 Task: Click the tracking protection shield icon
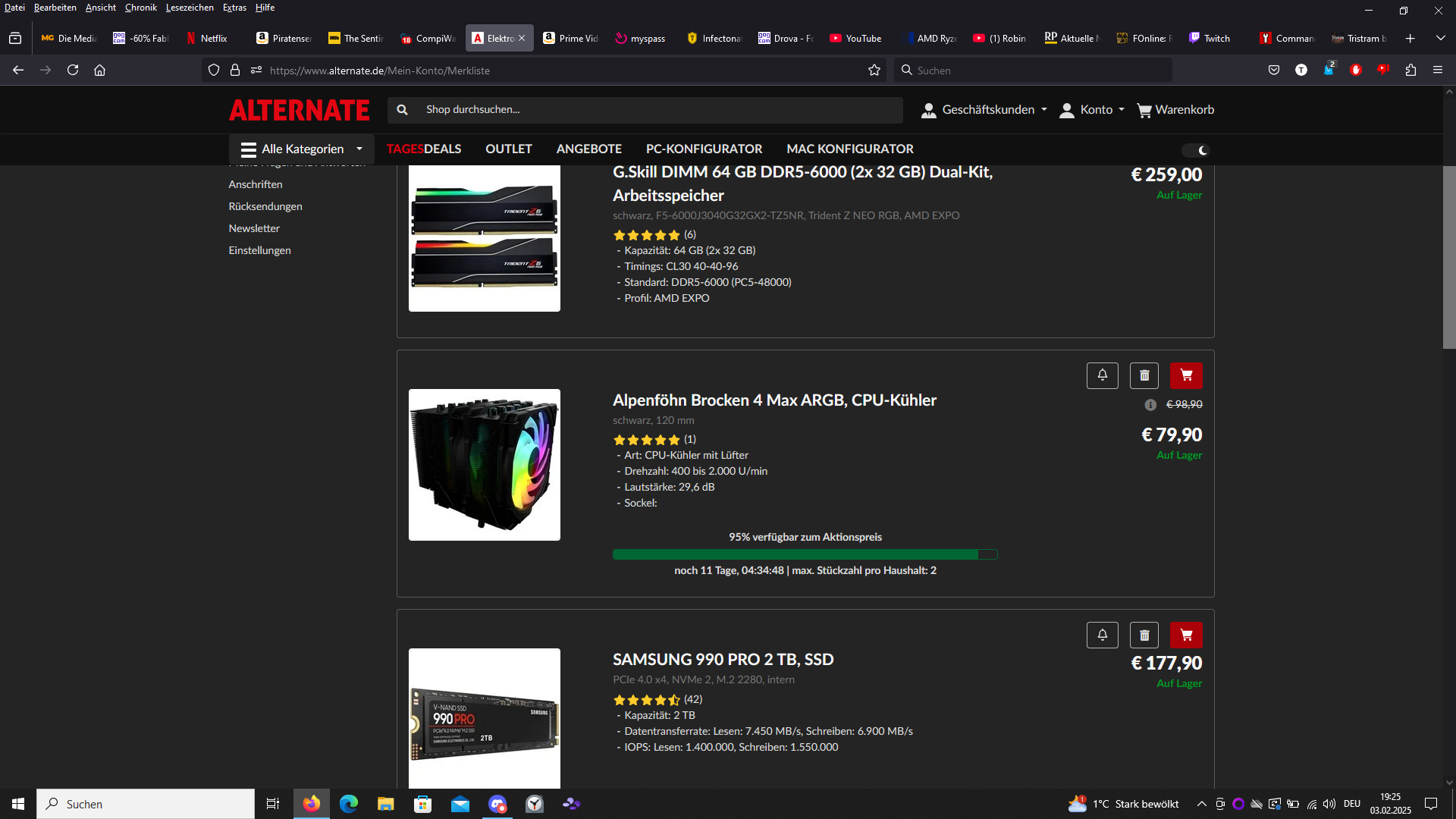pos(214,70)
